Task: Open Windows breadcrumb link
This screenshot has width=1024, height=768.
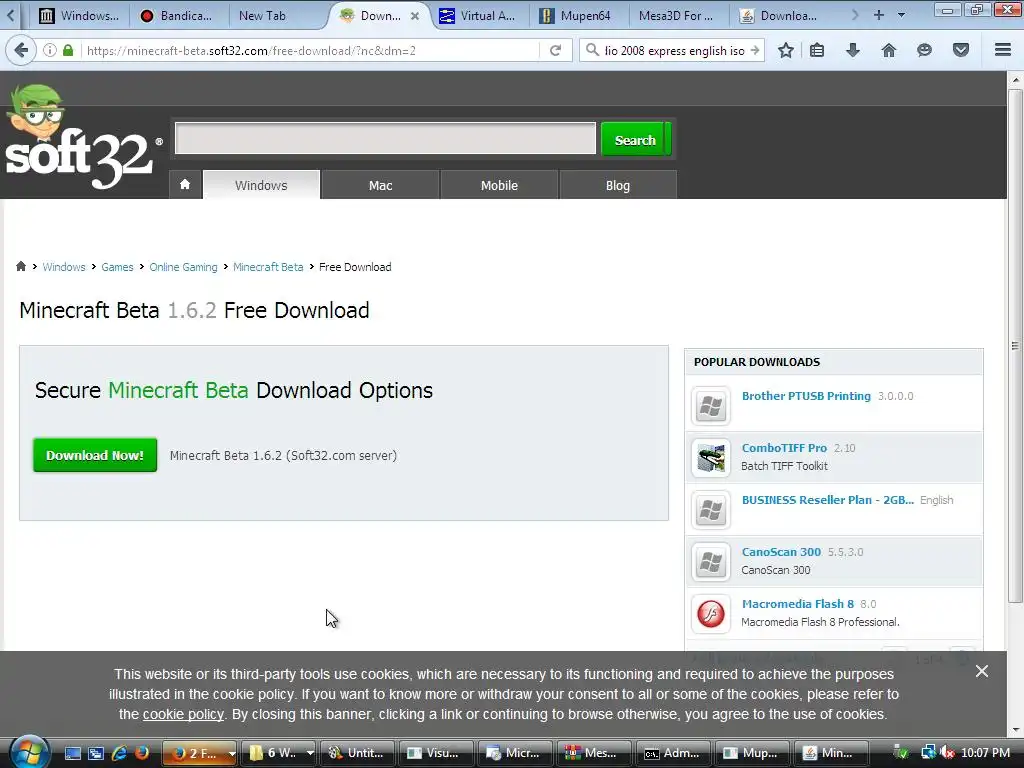Action: coord(64,266)
